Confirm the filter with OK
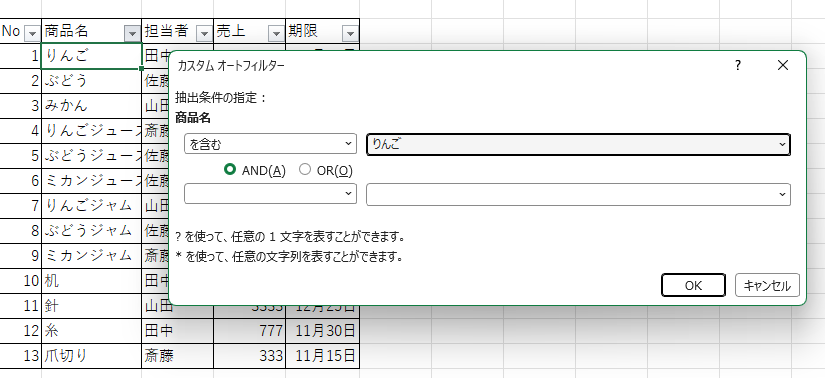This screenshot has width=825, height=378. pyautogui.click(x=693, y=285)
